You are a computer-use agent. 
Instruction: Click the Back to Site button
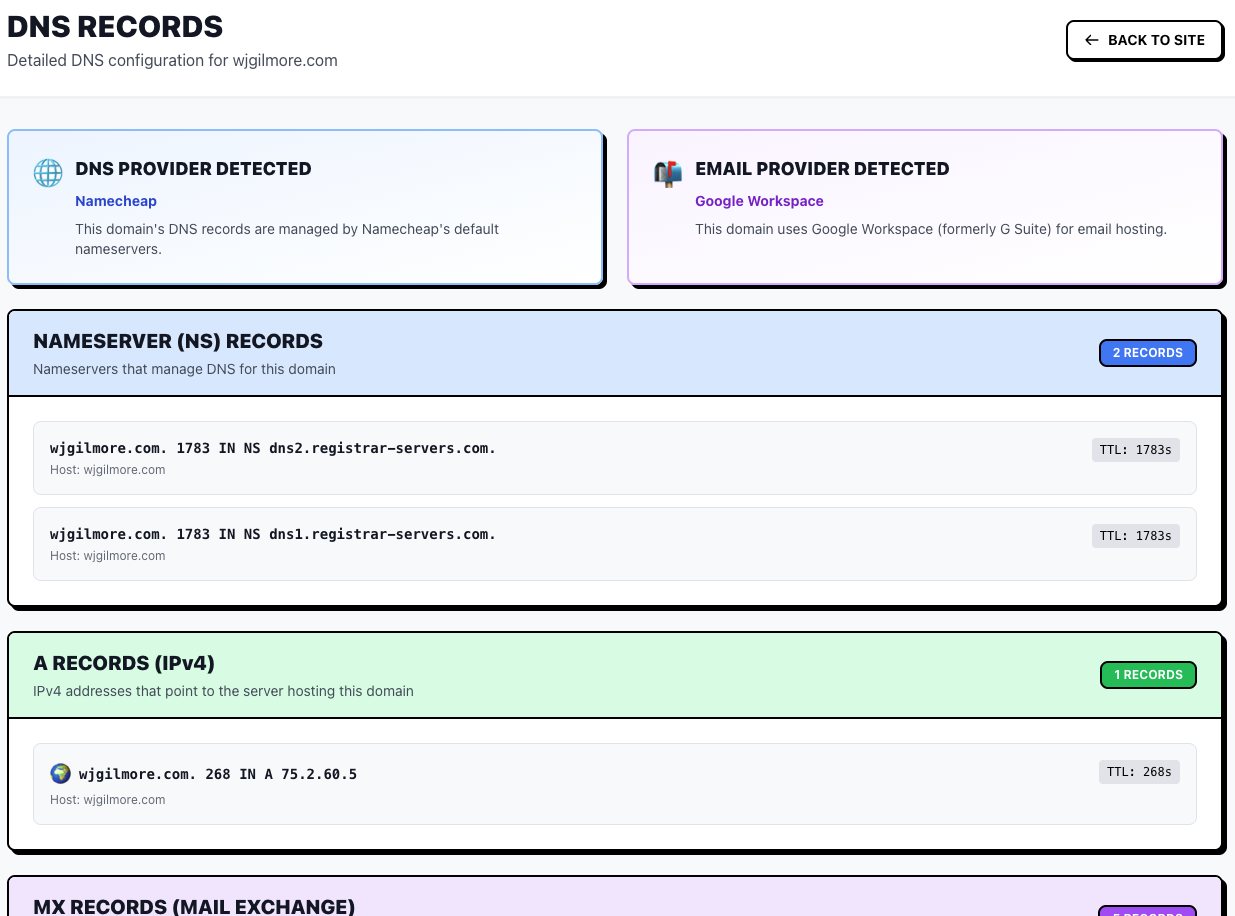point(1144,40)
